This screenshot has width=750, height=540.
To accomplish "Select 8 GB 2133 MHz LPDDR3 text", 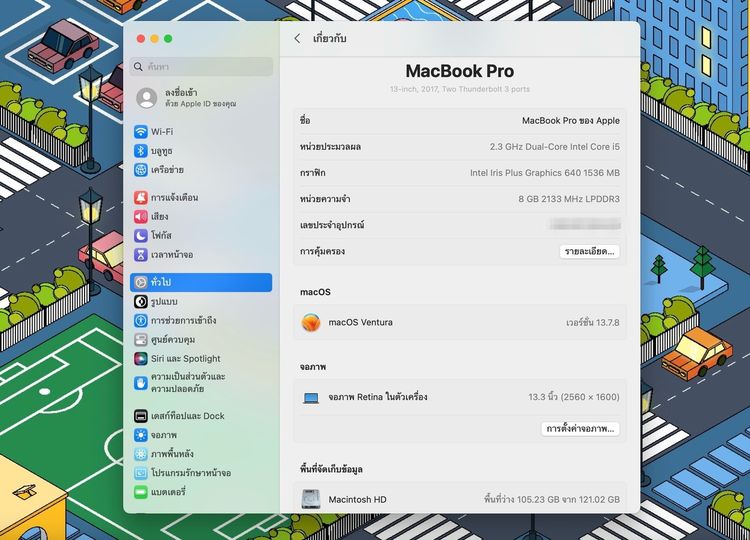I will pyautogui.click(x=569, y=199).
